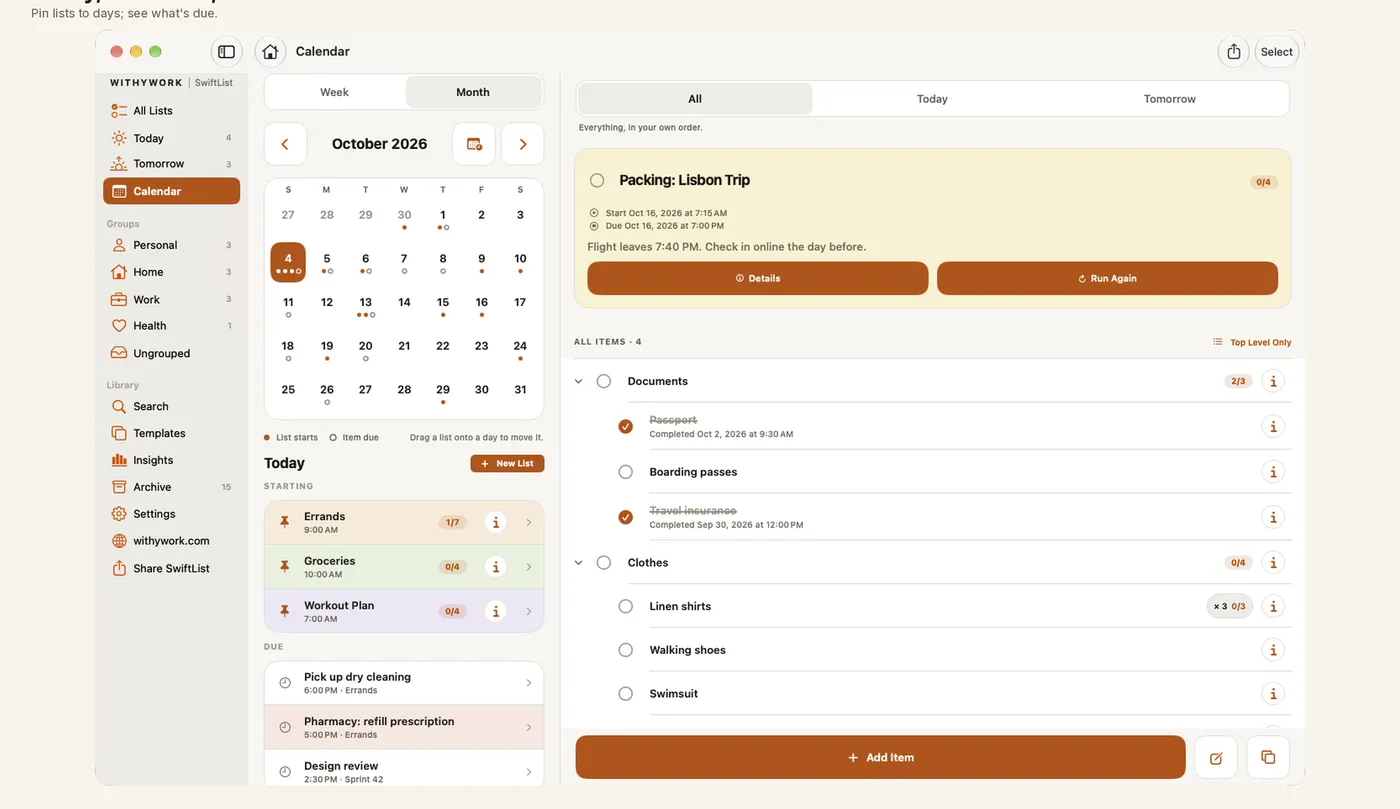This screenshot has height=809, width=1400.
Task: Open info for Clothes group
Action: click(x=1273, y=563)
